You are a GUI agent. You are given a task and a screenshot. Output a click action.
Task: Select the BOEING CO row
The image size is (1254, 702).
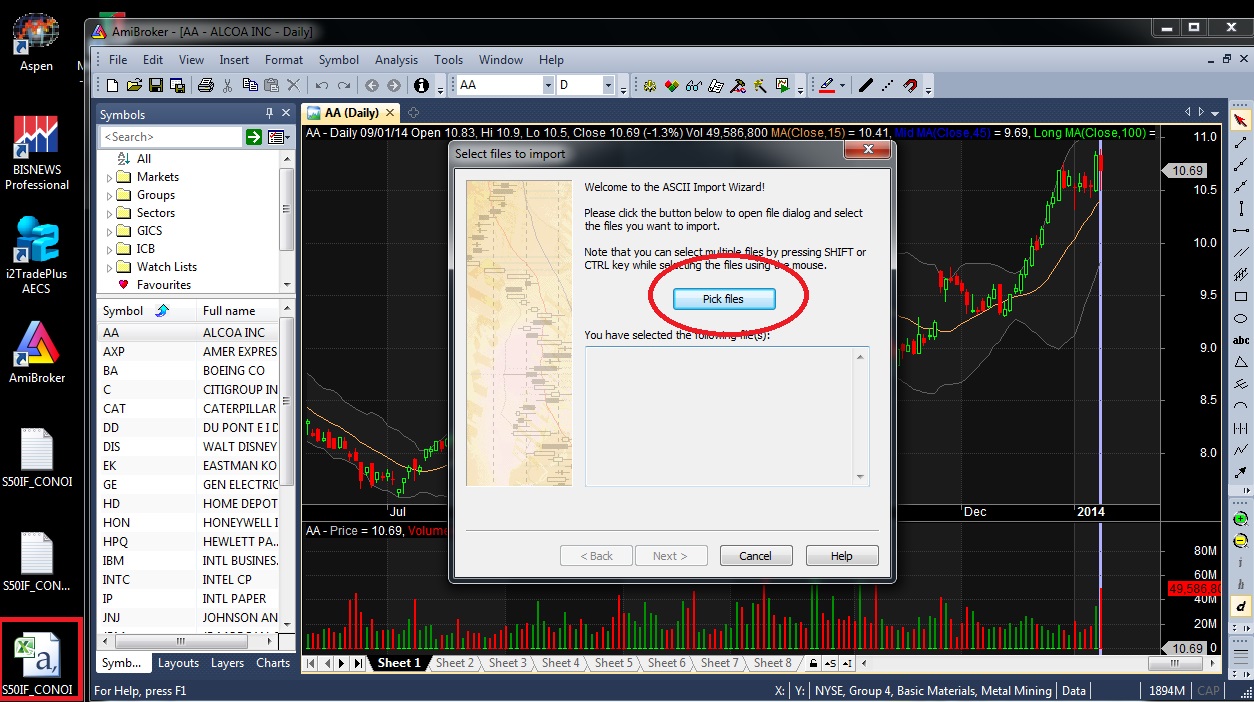click(190, 370)
